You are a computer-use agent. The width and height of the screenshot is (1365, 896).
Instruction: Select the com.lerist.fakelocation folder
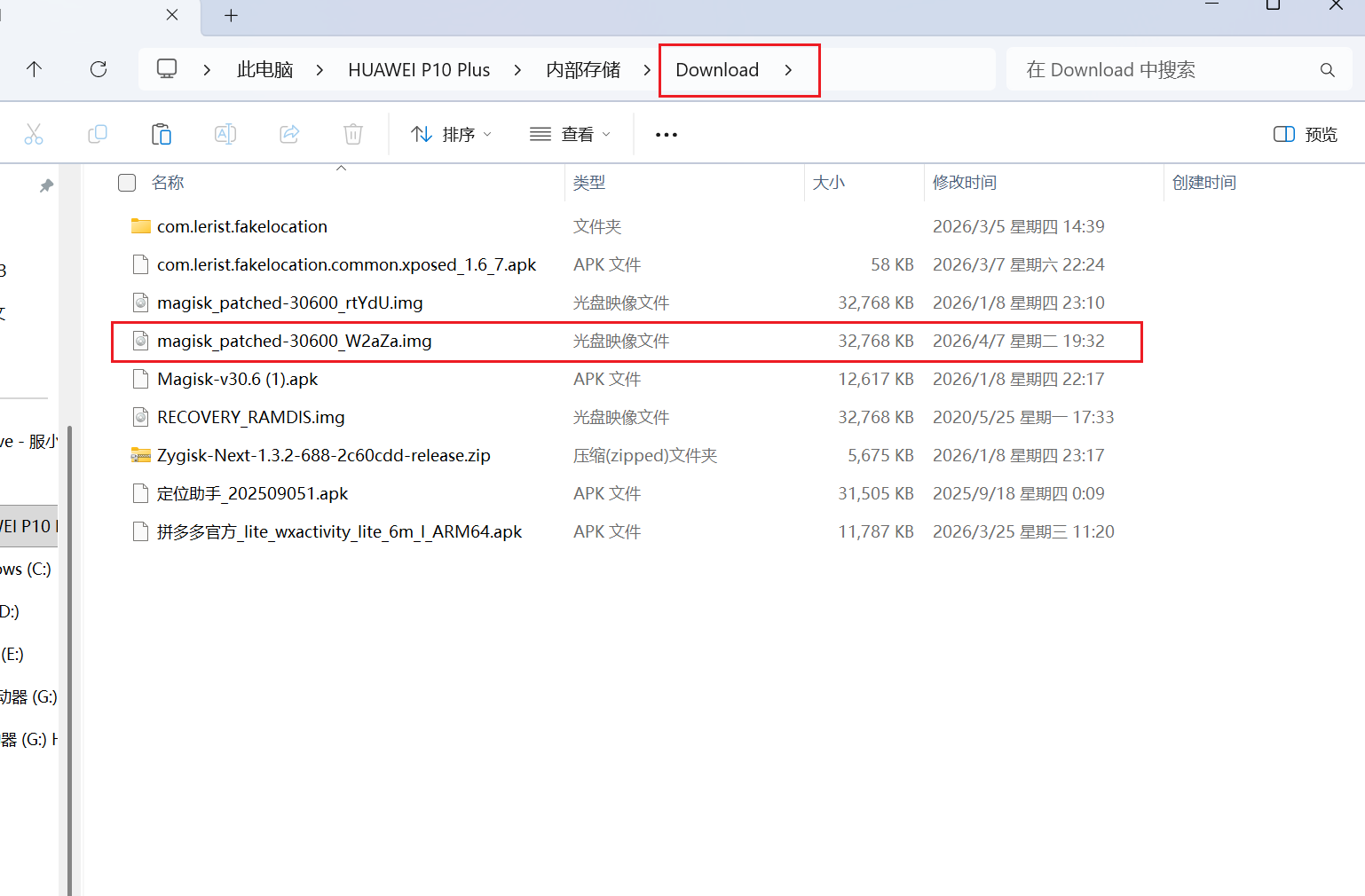(x=242, y=227)
